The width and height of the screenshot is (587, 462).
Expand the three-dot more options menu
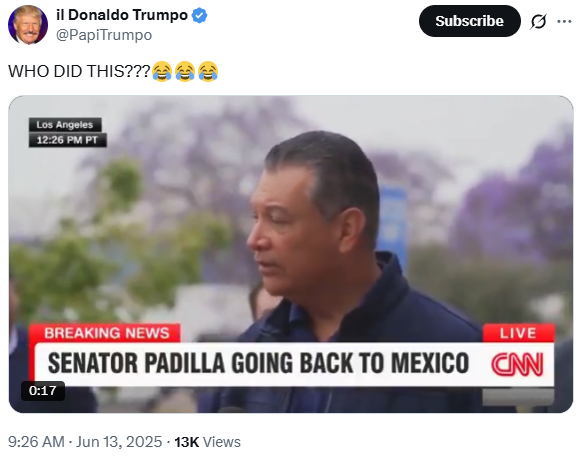click(564, 21)
